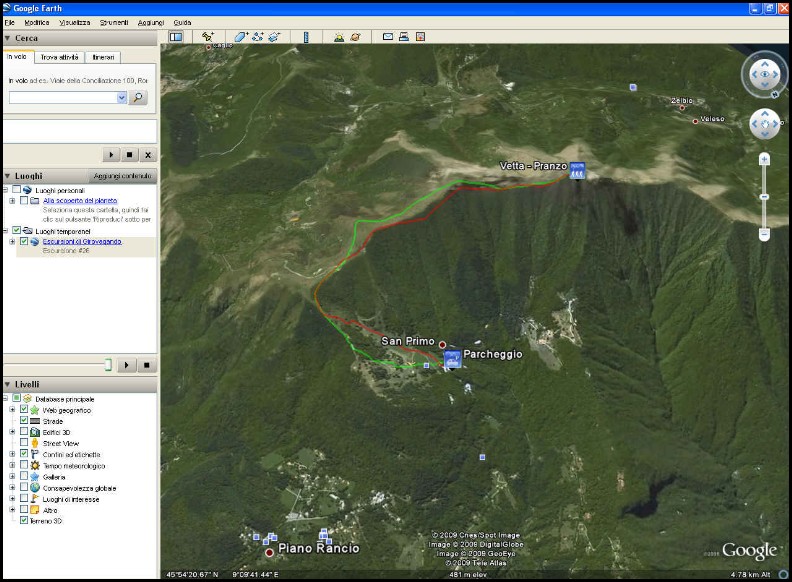
Task: Check the Luoghi personali checkbox
Action: 17,189
